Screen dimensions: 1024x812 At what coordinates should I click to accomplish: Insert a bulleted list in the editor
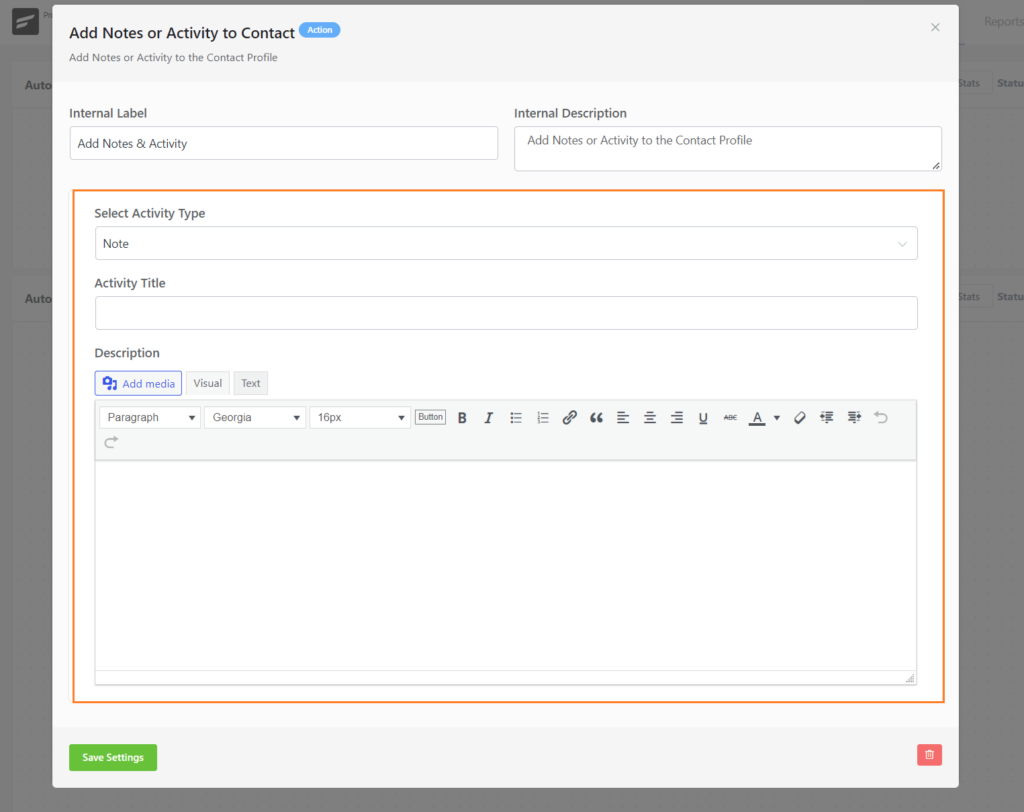(x=516, y=417)
